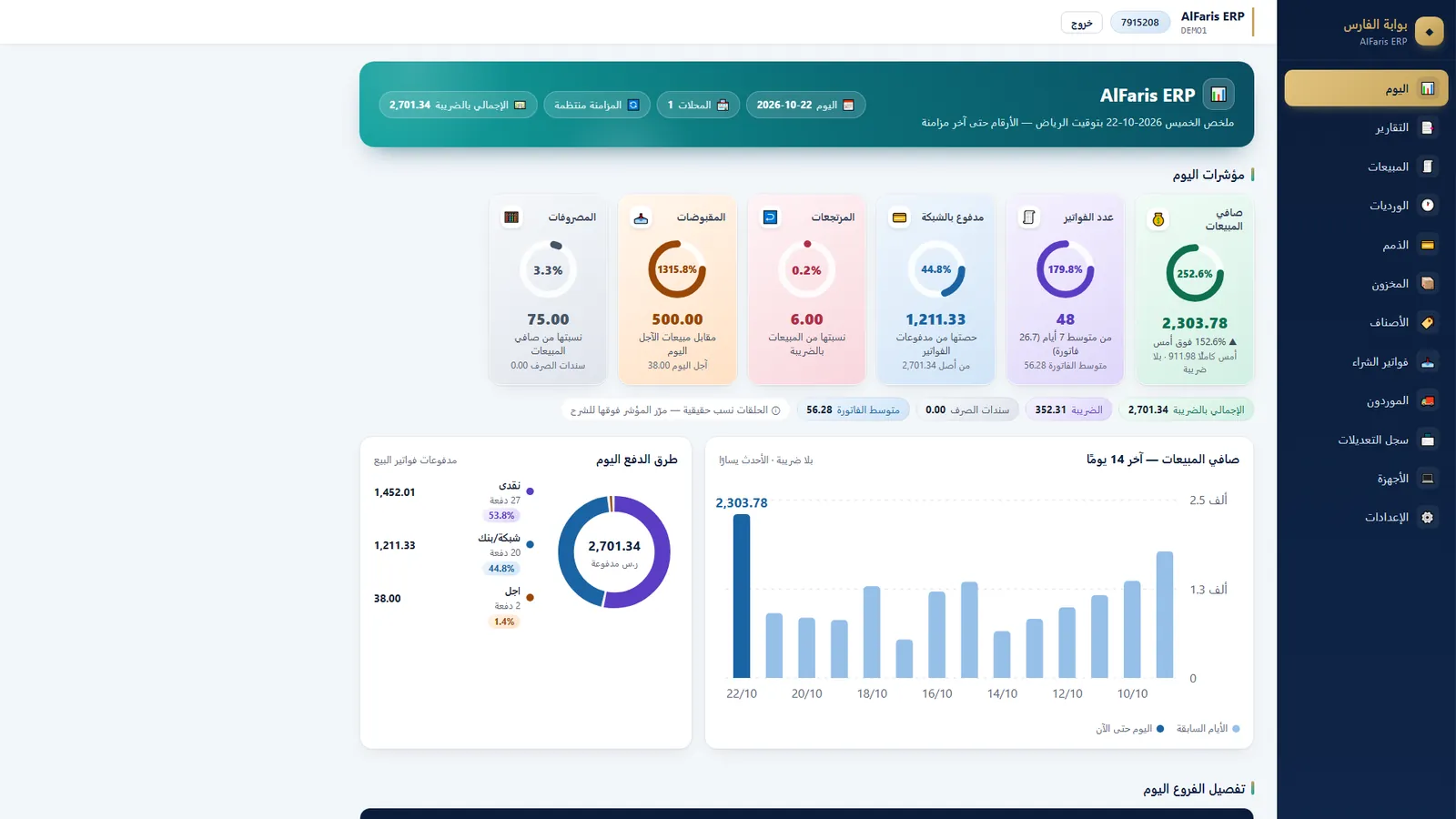Go to المبيعات sales section

pos(1366,167)
